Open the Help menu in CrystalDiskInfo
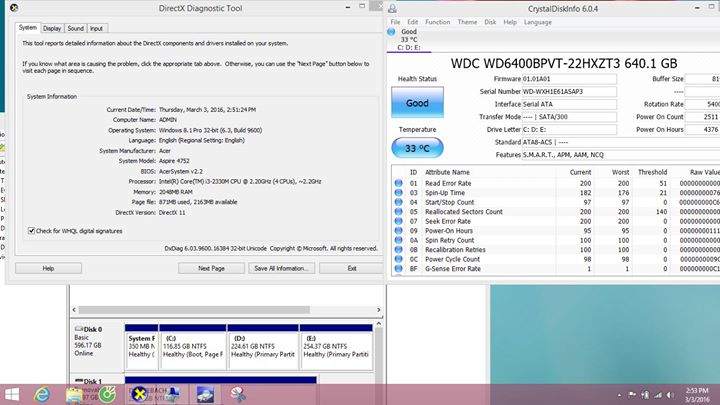Screen dimensions: 720x405 point(510,22)
